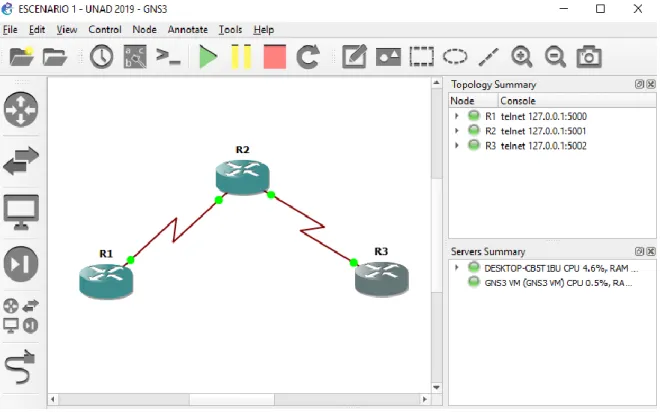
Task: Select router R2 on canvas
Action: (242, 177)
